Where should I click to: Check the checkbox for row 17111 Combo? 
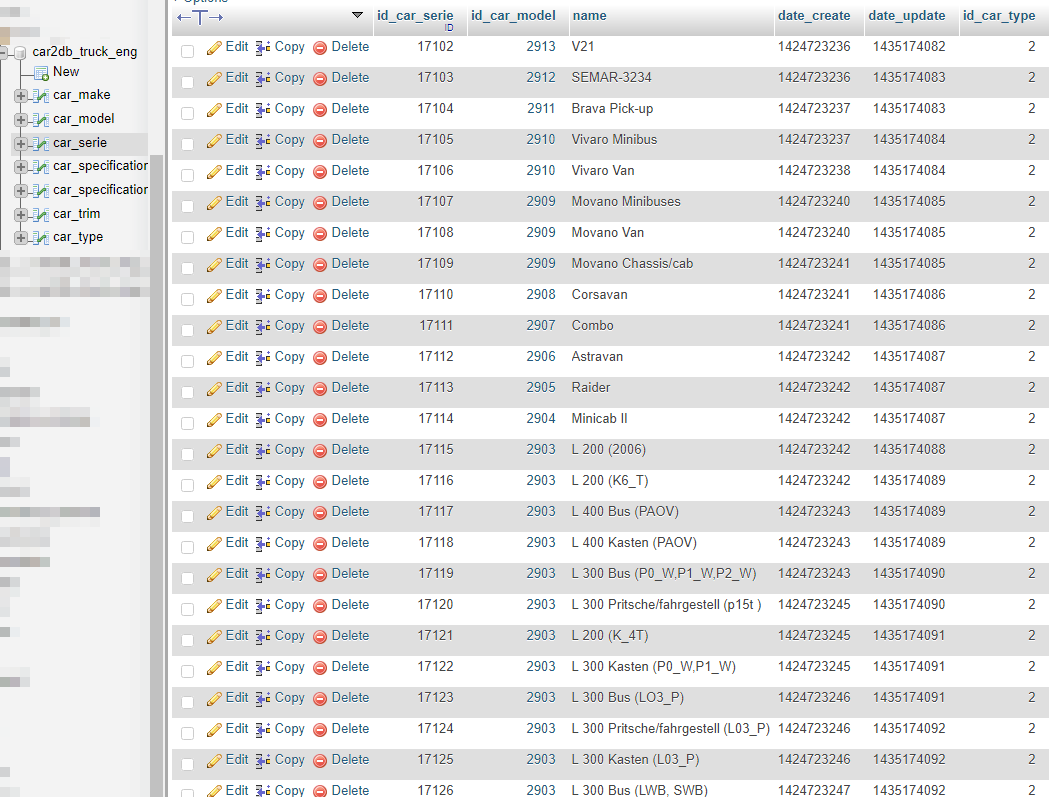[188, 330]
